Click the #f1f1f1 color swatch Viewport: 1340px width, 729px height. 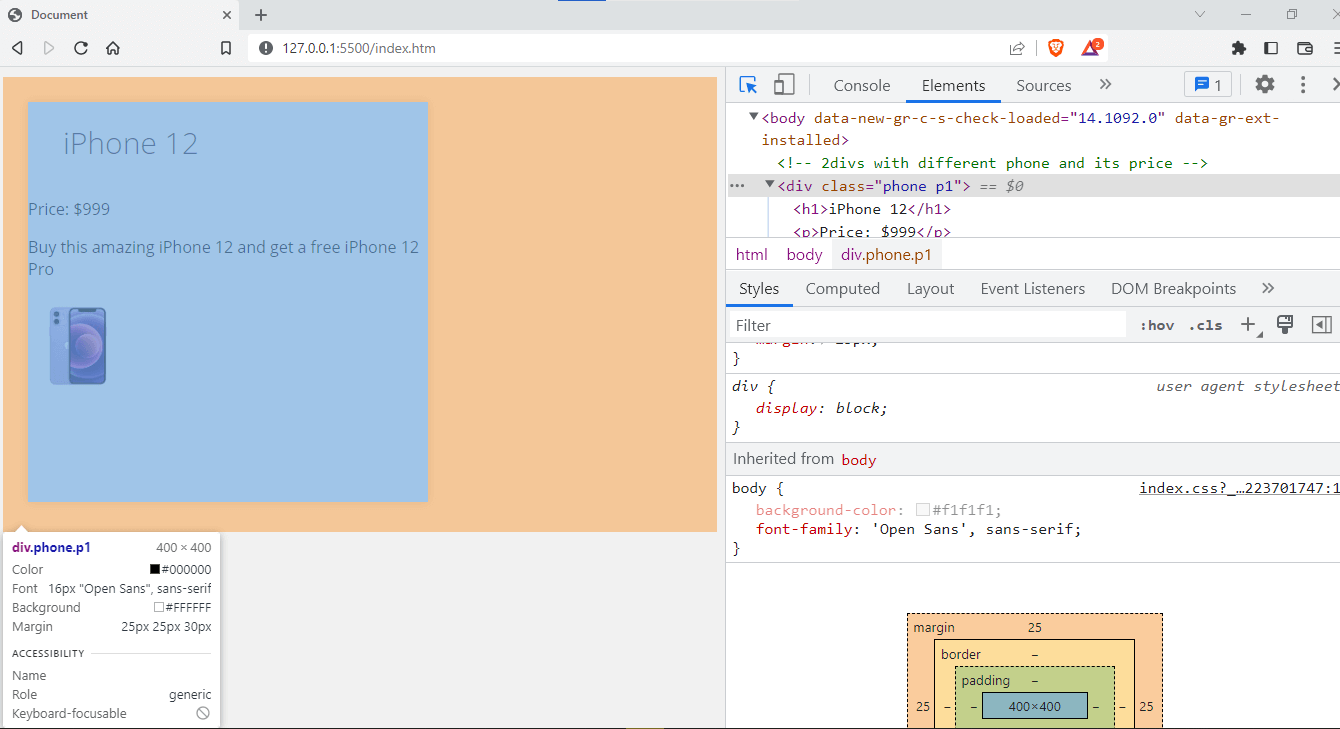[x=922, y=509]
